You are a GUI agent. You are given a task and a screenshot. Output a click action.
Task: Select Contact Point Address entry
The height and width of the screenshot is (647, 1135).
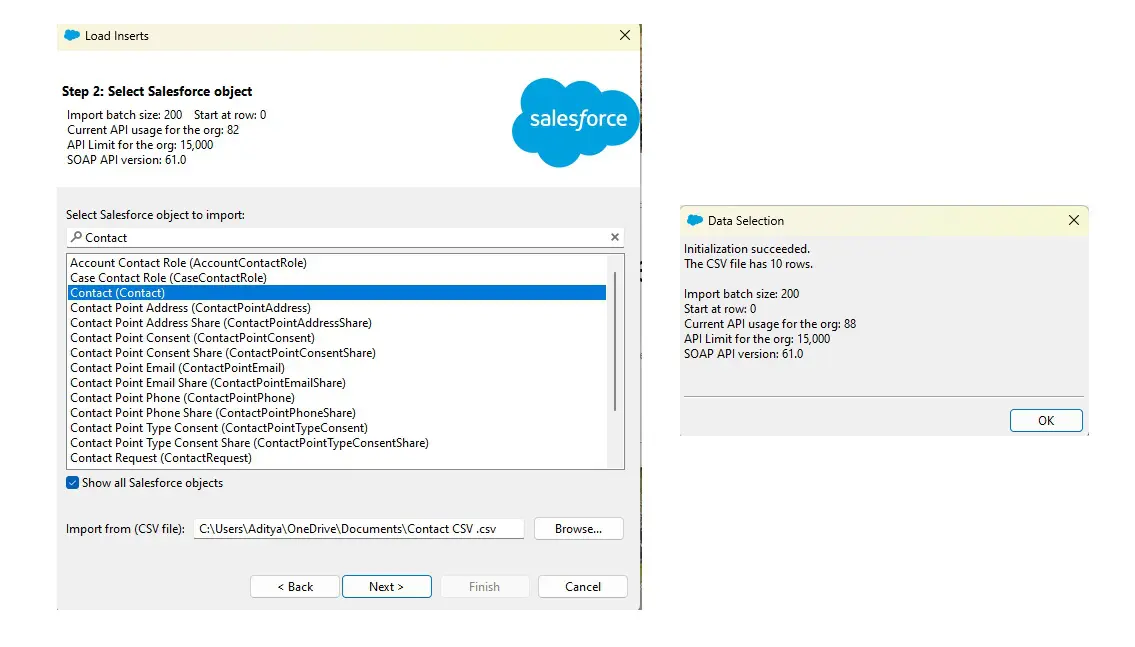point(190,308)
